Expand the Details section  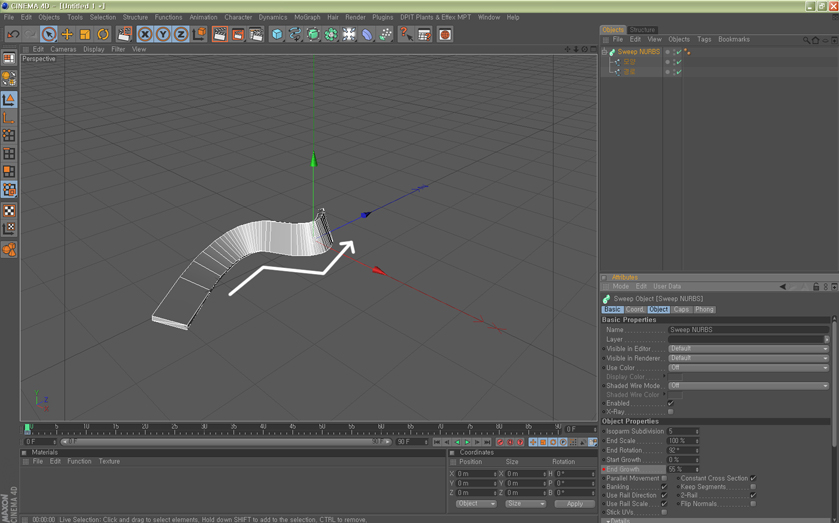click(619, 520)
